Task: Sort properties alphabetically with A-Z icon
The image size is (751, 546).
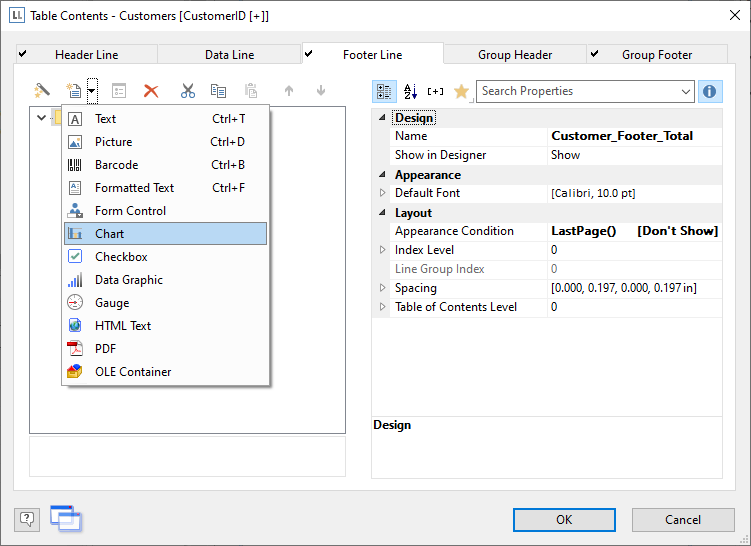Action: pyautogui.click(x=410, y=91)
